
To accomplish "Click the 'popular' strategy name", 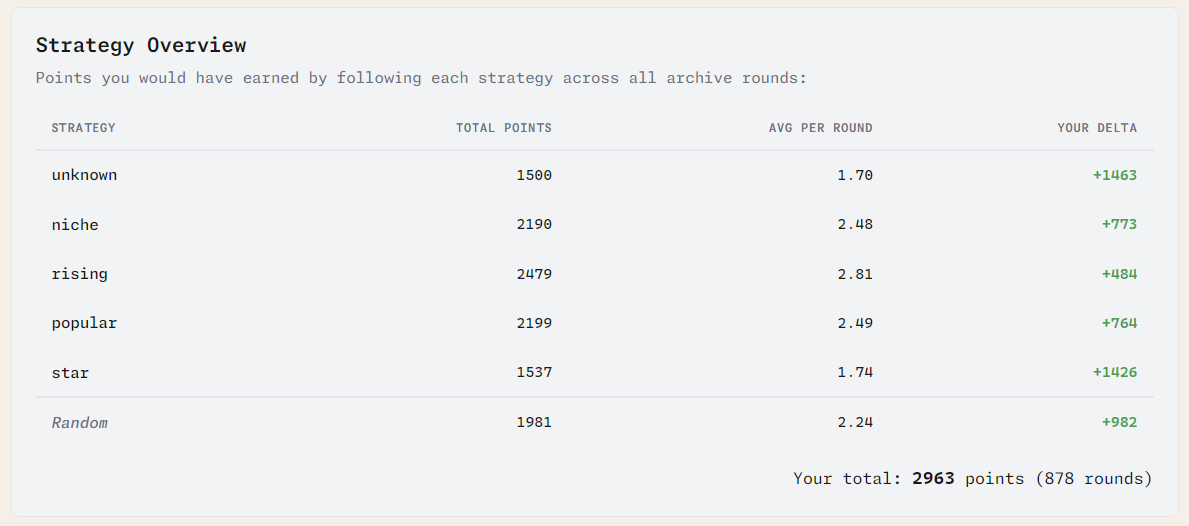I will [x=84, y=323].
